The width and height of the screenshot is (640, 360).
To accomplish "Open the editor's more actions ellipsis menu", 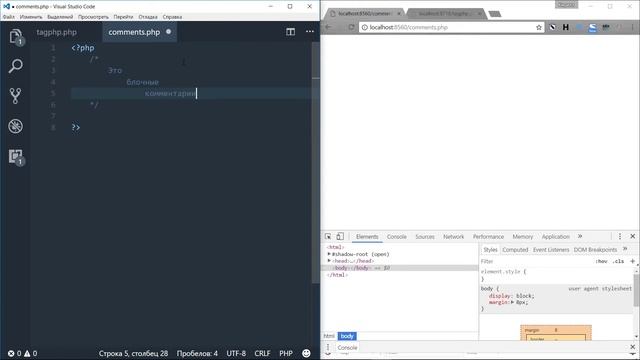I will (x=310, y=31).
